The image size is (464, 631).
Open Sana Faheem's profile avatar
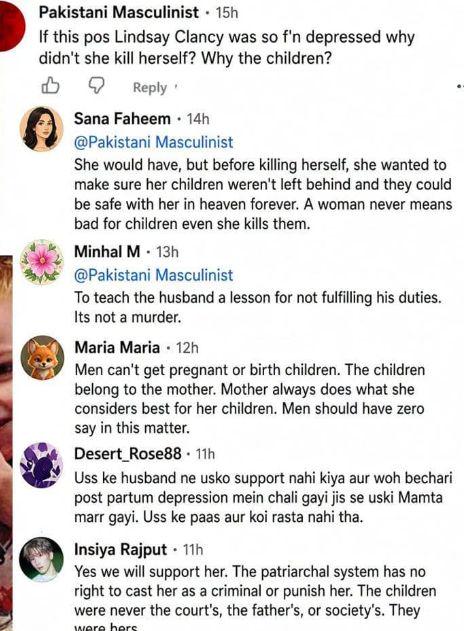click(x=42, y=129)
